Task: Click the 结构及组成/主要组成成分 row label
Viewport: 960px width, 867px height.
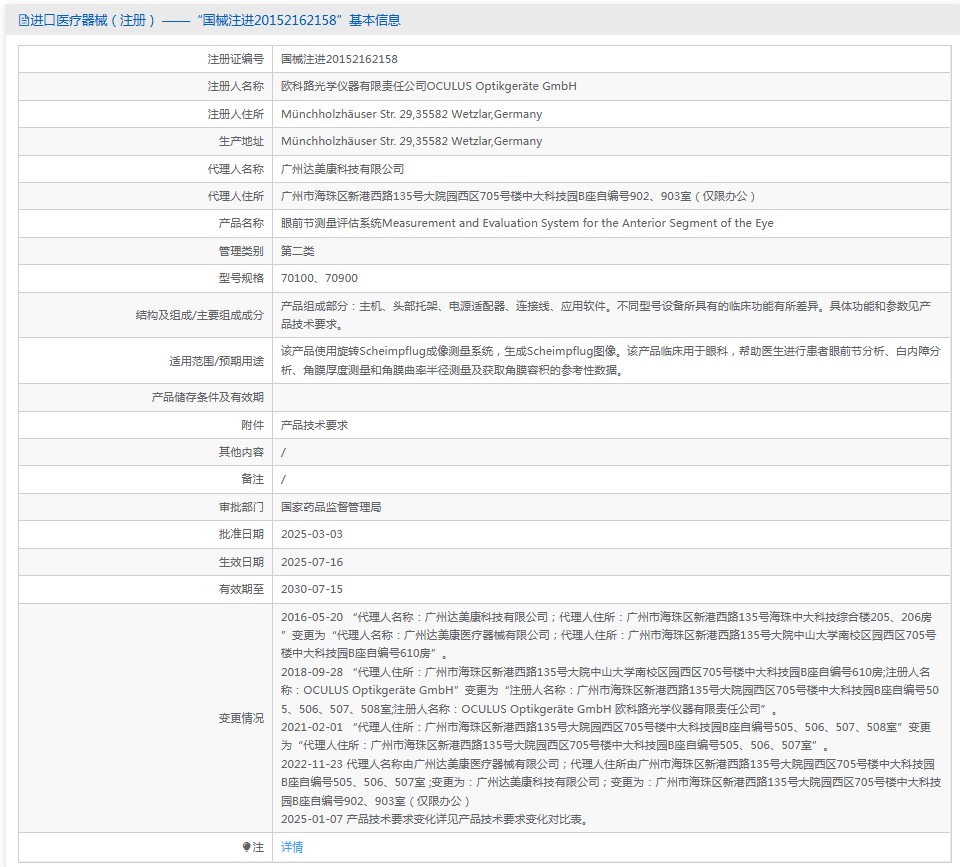Action: click(x=200, y=315)
